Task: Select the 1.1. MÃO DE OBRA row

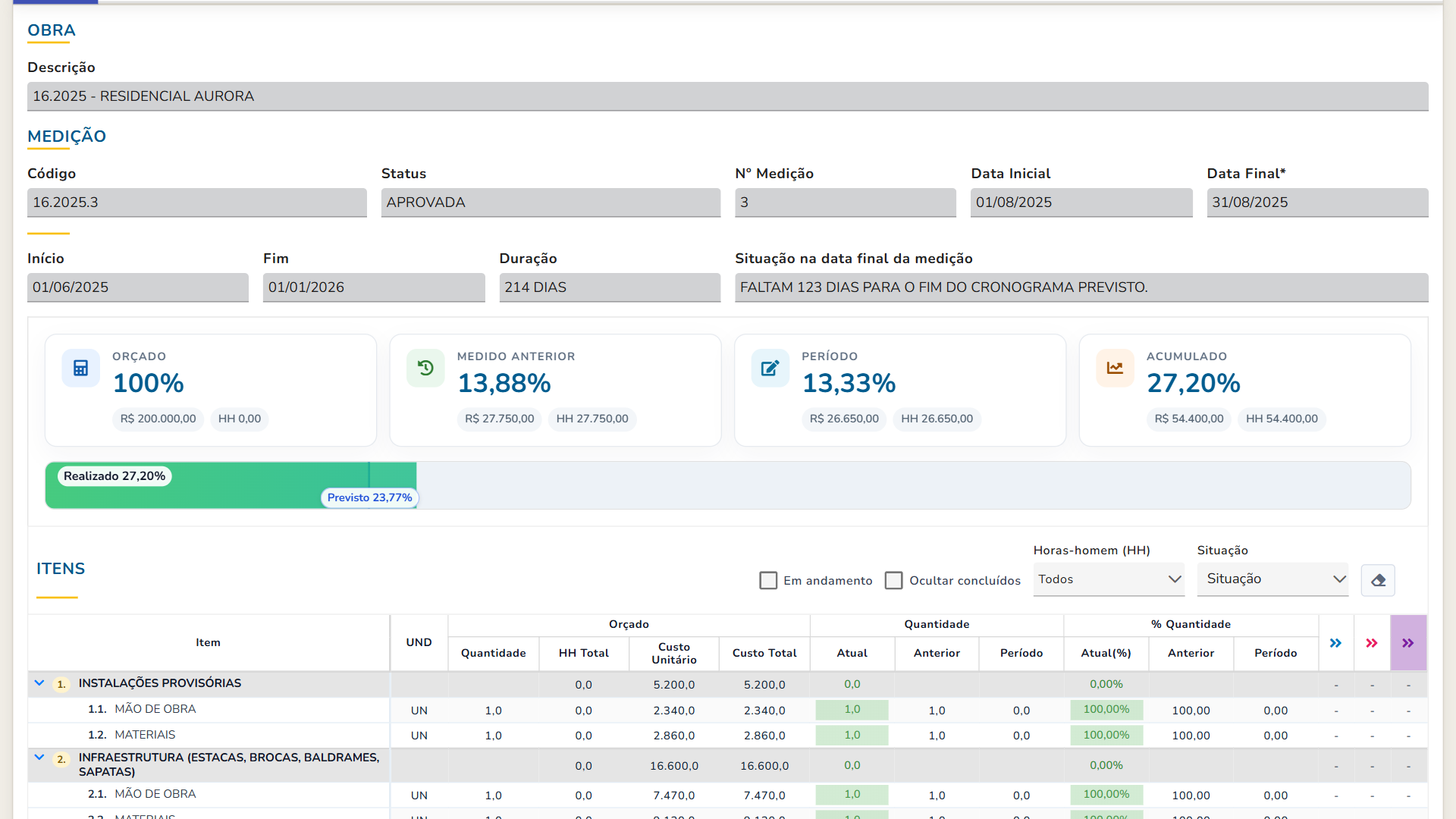Action: 727,710
